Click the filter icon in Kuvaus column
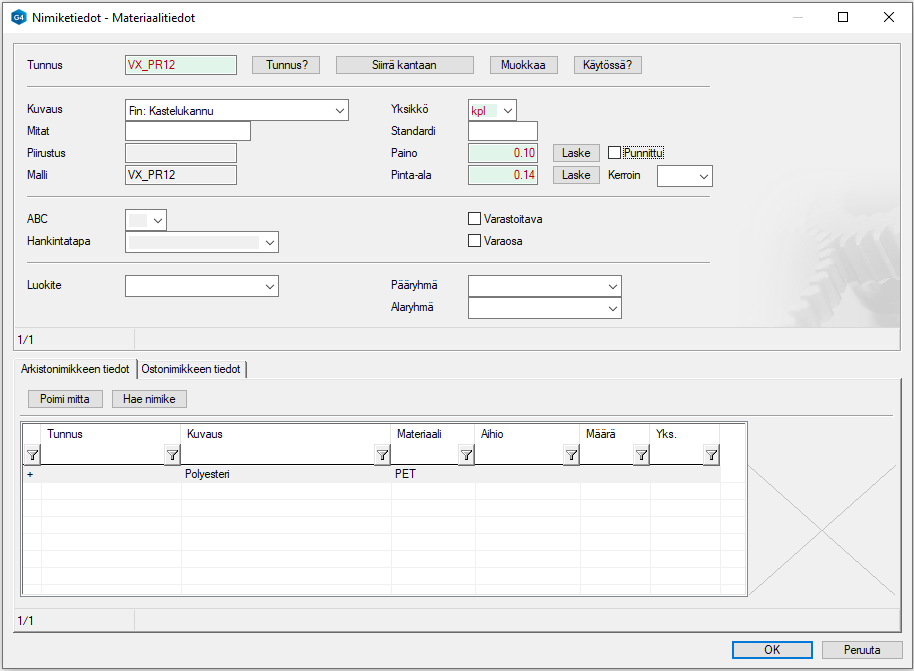This screenshot has width=914, height=671. (381, 455)
